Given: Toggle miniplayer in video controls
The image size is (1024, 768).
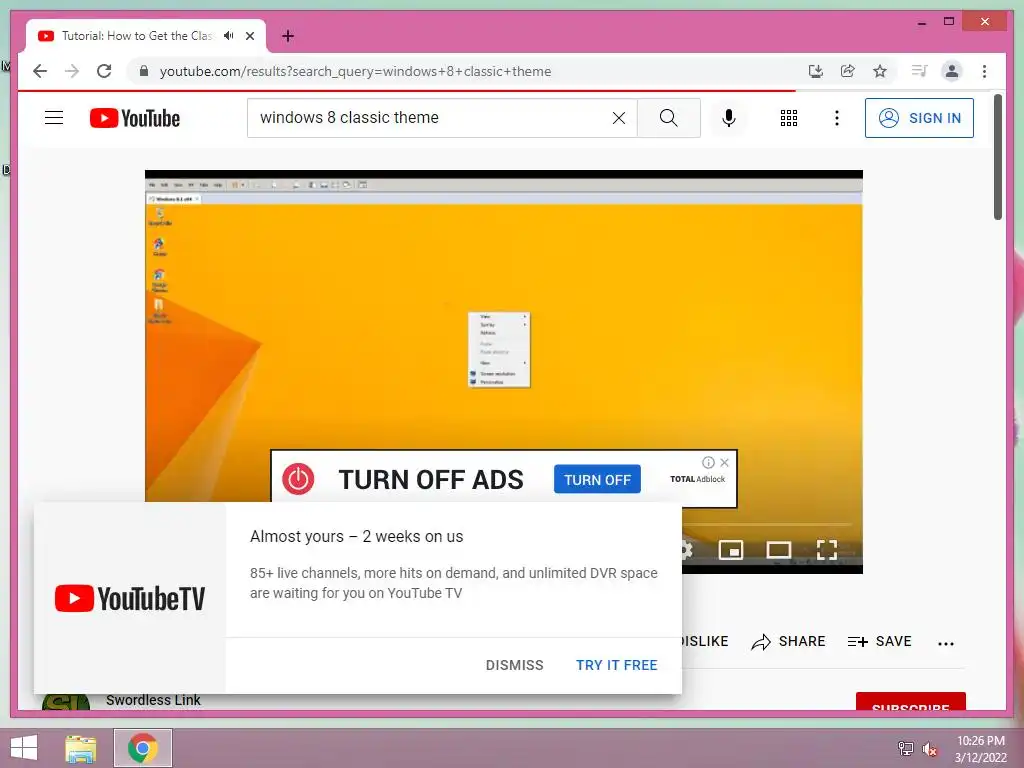Looking at the screenshot, I should pos(731,550).
